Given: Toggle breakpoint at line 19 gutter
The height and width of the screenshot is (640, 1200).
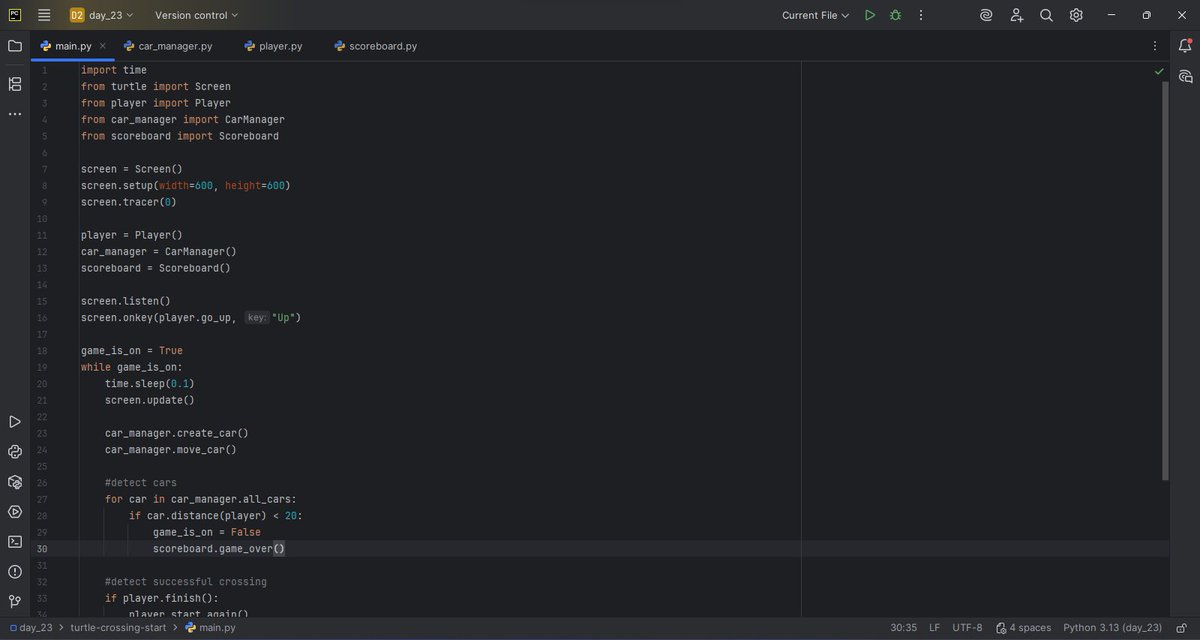Looking at the screenshot, I should click(42, 367).
